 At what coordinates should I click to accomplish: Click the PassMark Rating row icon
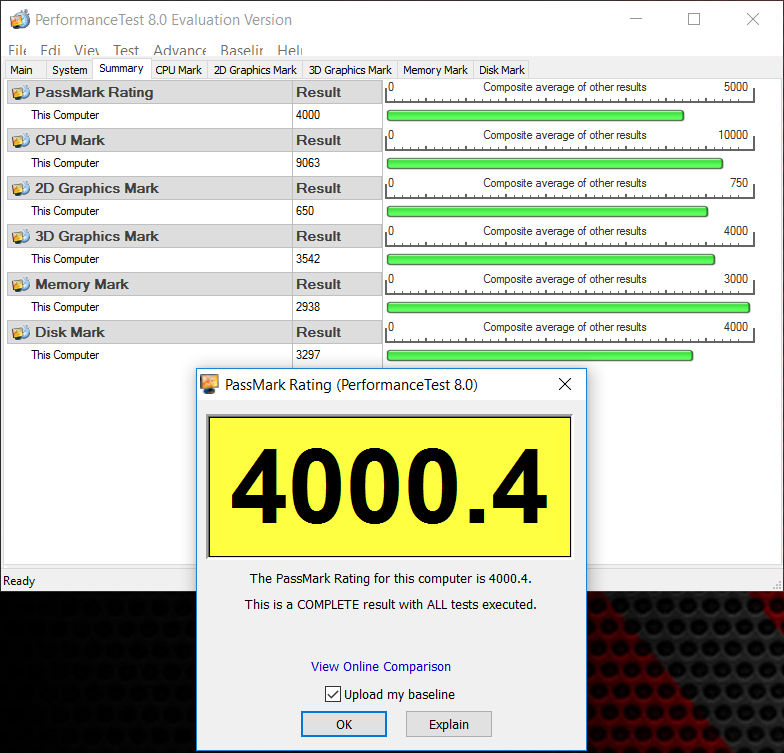pos(20,92)
